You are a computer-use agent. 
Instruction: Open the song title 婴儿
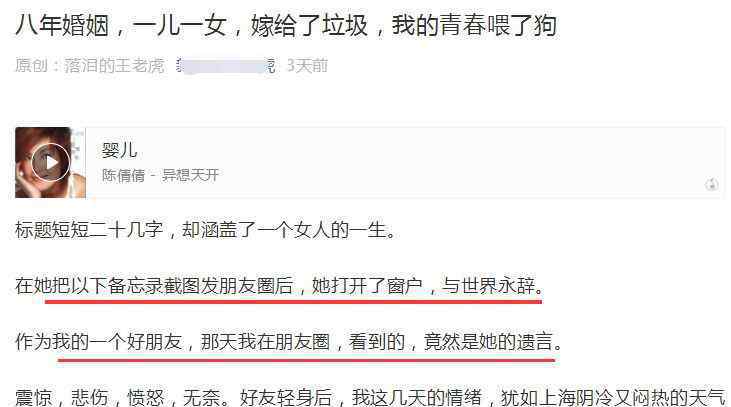click(119, 150)
